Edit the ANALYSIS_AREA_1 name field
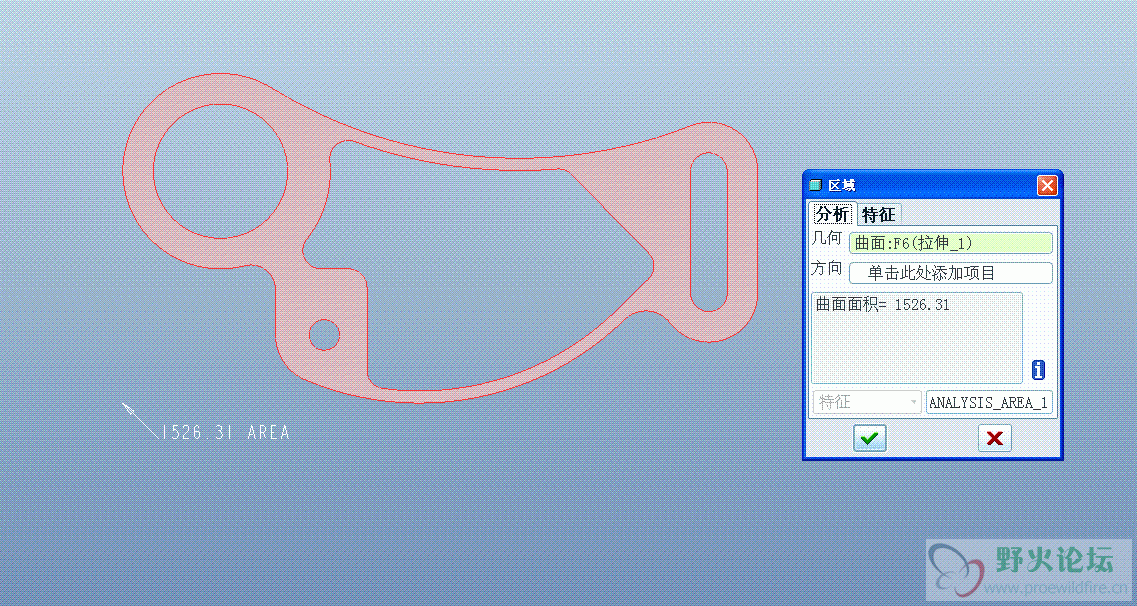This screenshot has width=1137, height=606. [x=989, y=402]
